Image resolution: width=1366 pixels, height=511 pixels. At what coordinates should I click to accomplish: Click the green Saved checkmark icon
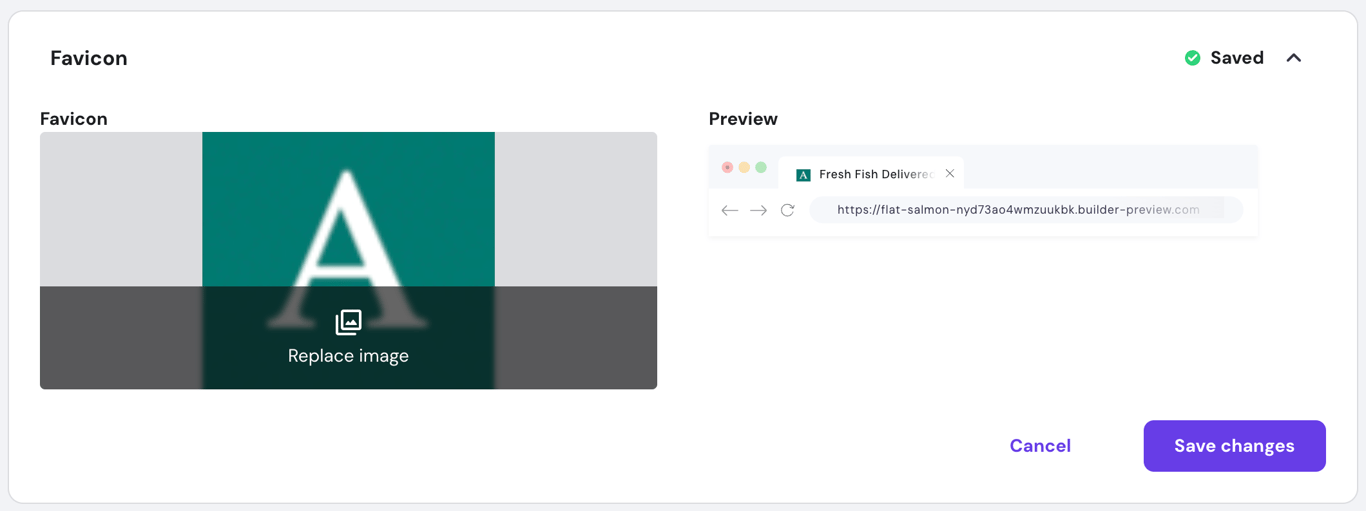[x=1192, y=58]
